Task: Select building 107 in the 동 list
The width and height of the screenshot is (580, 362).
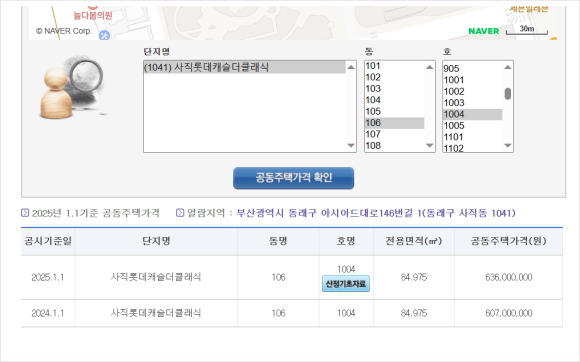Action: tap(394, 134)
